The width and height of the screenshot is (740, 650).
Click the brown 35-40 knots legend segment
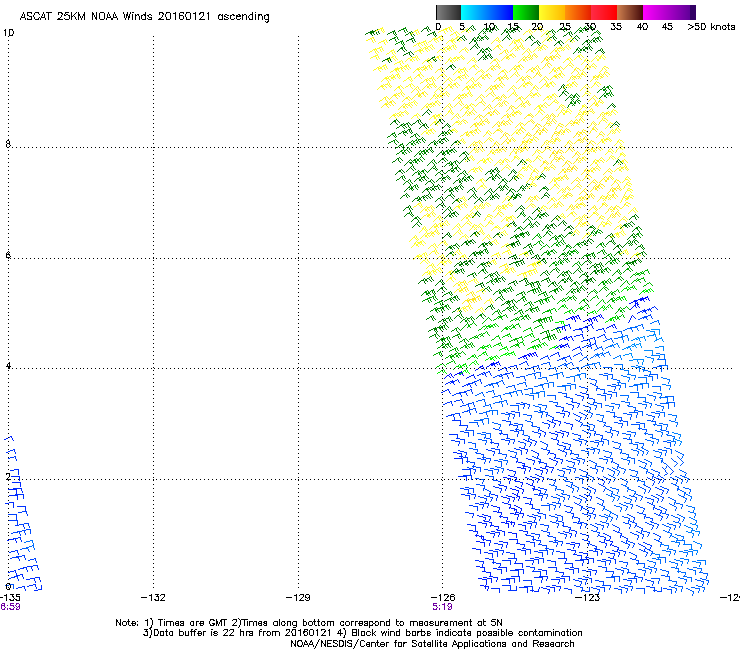pyautogui.click(x=630, y=12)
